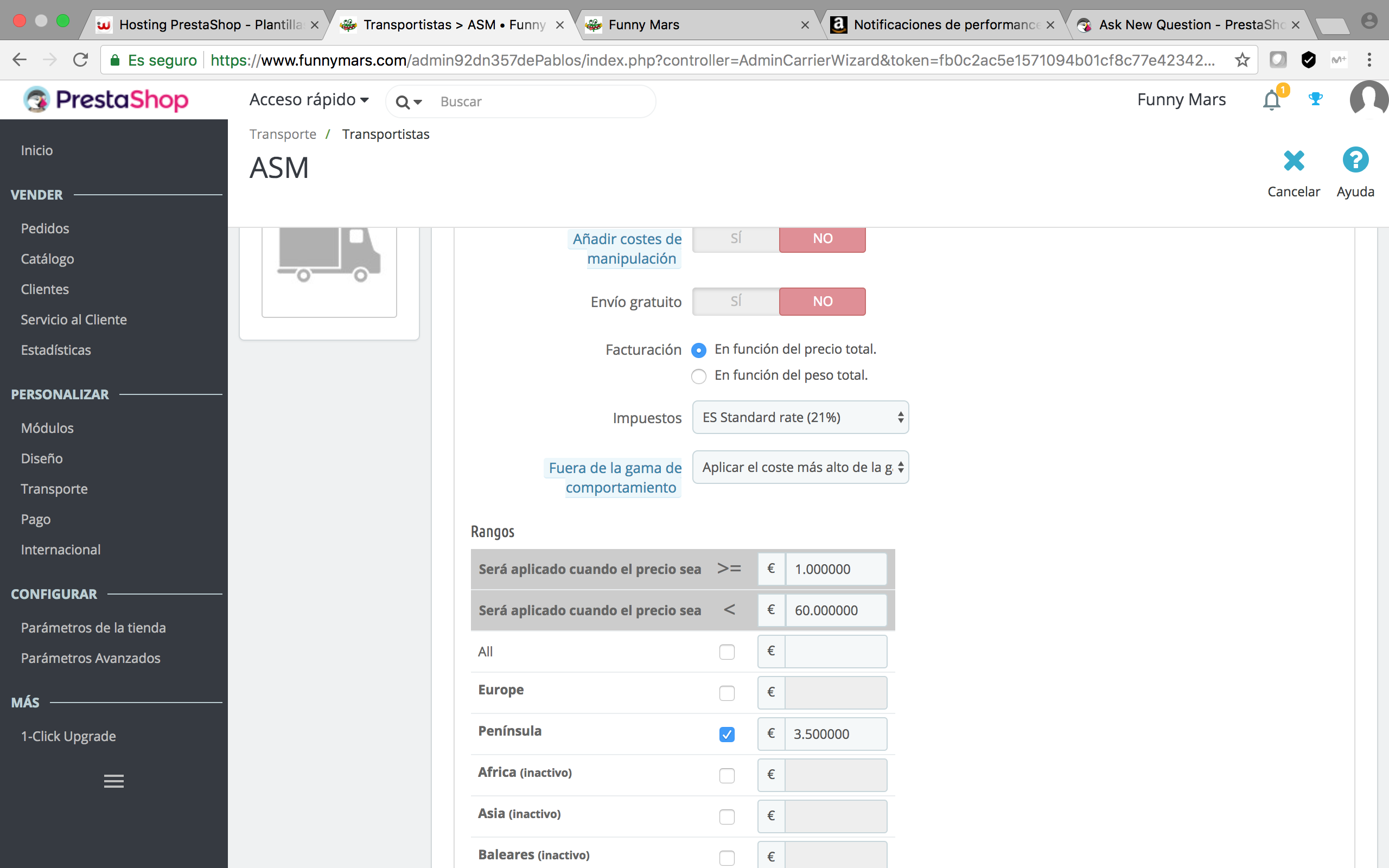Select 'En función del peso total' radio
Image resolution: width=1389 pixels, height=868 pixels.
(x=698, y=376)
